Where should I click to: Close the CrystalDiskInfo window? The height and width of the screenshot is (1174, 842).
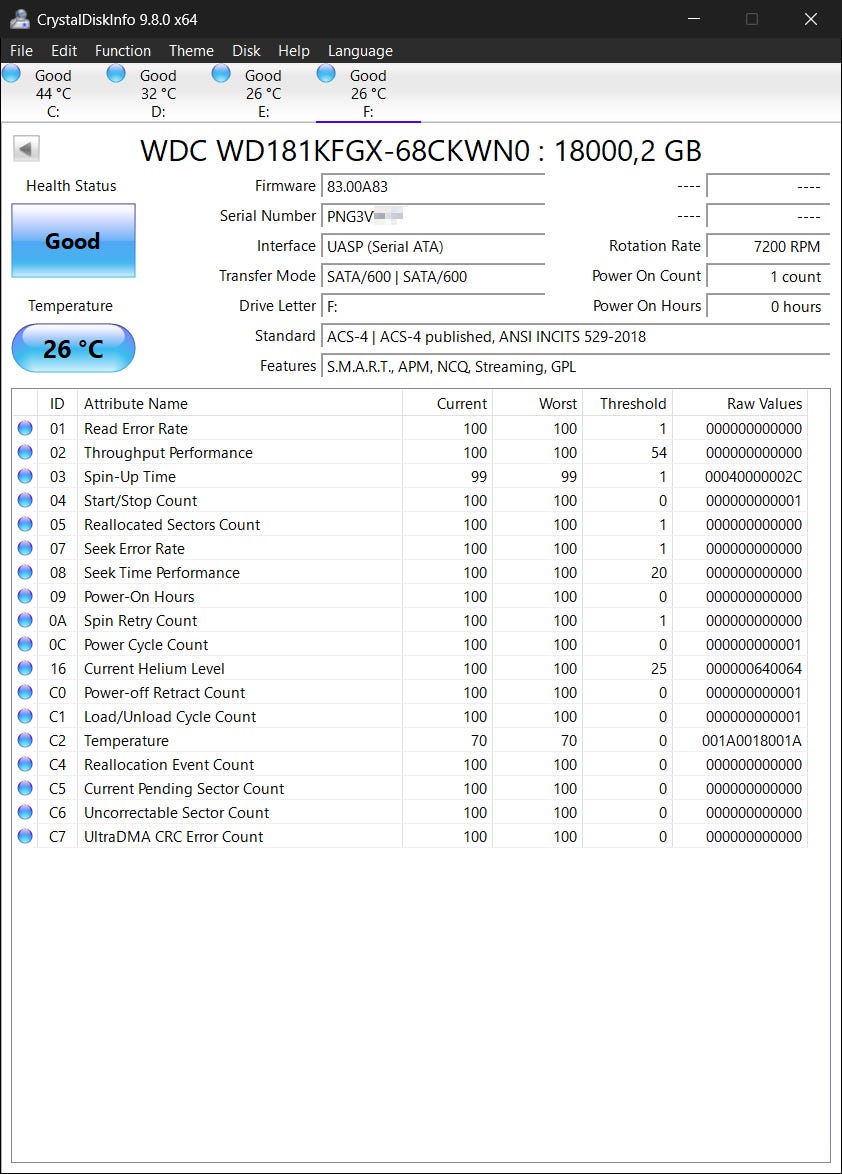811,19
